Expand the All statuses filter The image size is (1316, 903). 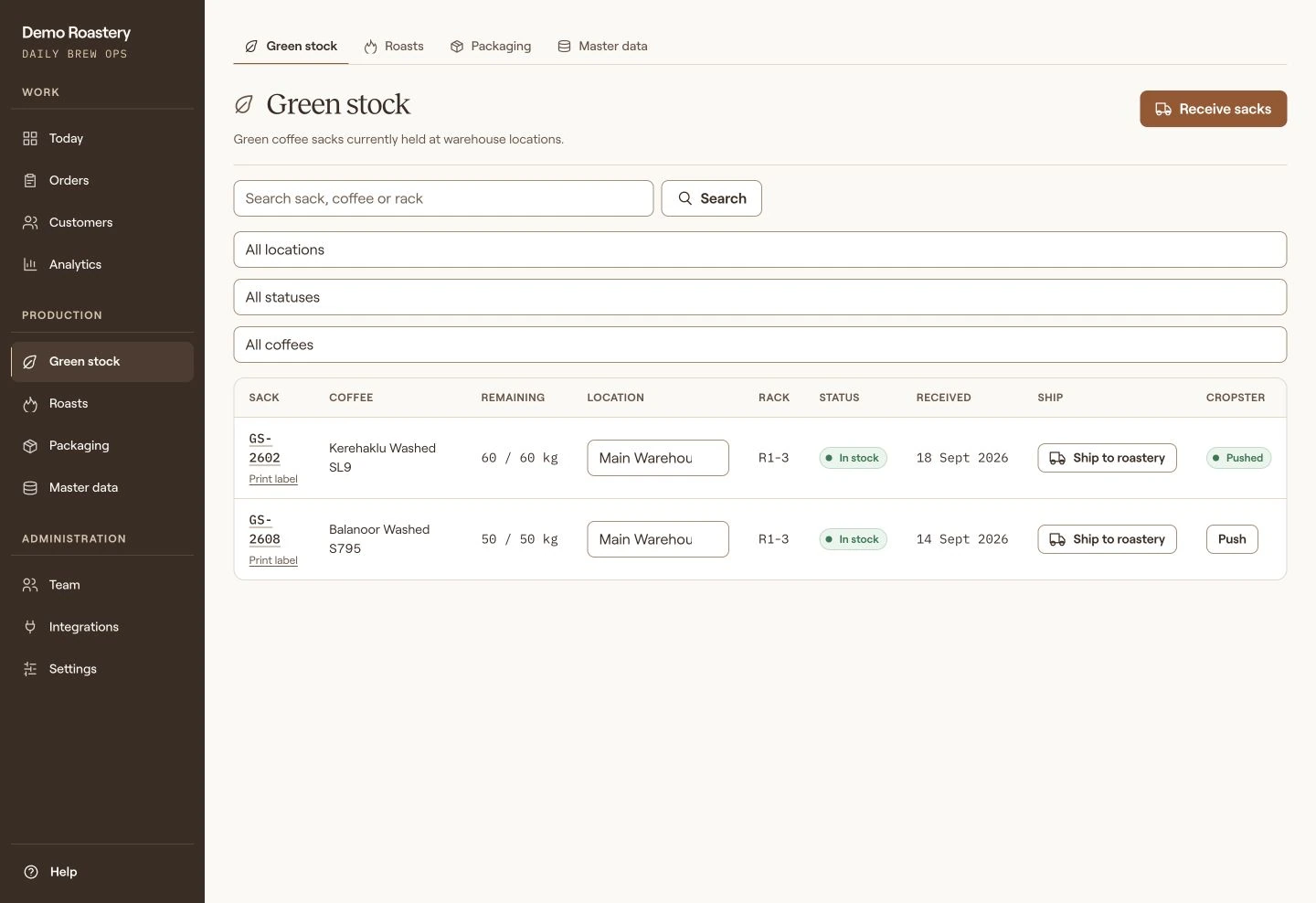(760, 297)
